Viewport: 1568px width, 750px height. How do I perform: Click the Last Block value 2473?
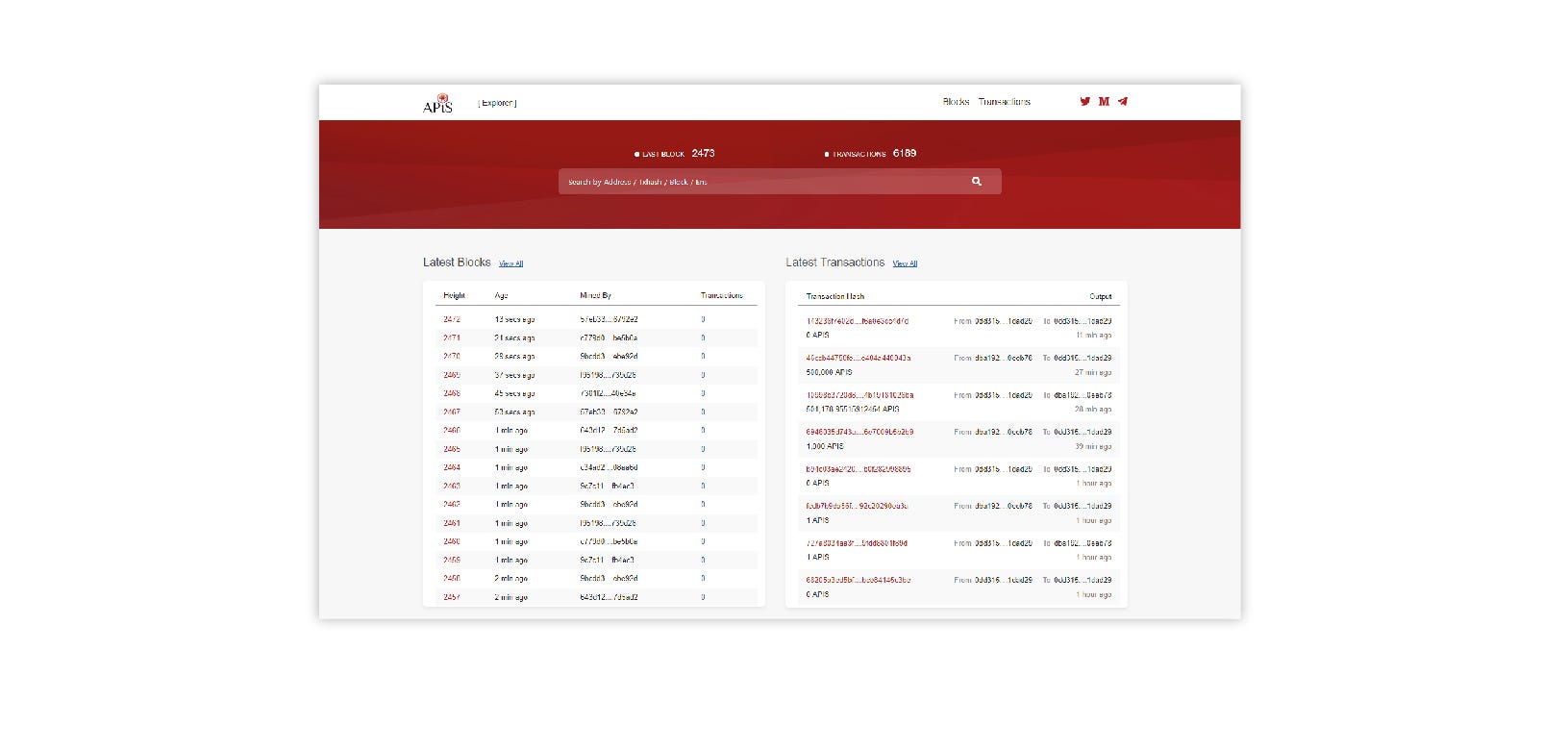point(703,153)
